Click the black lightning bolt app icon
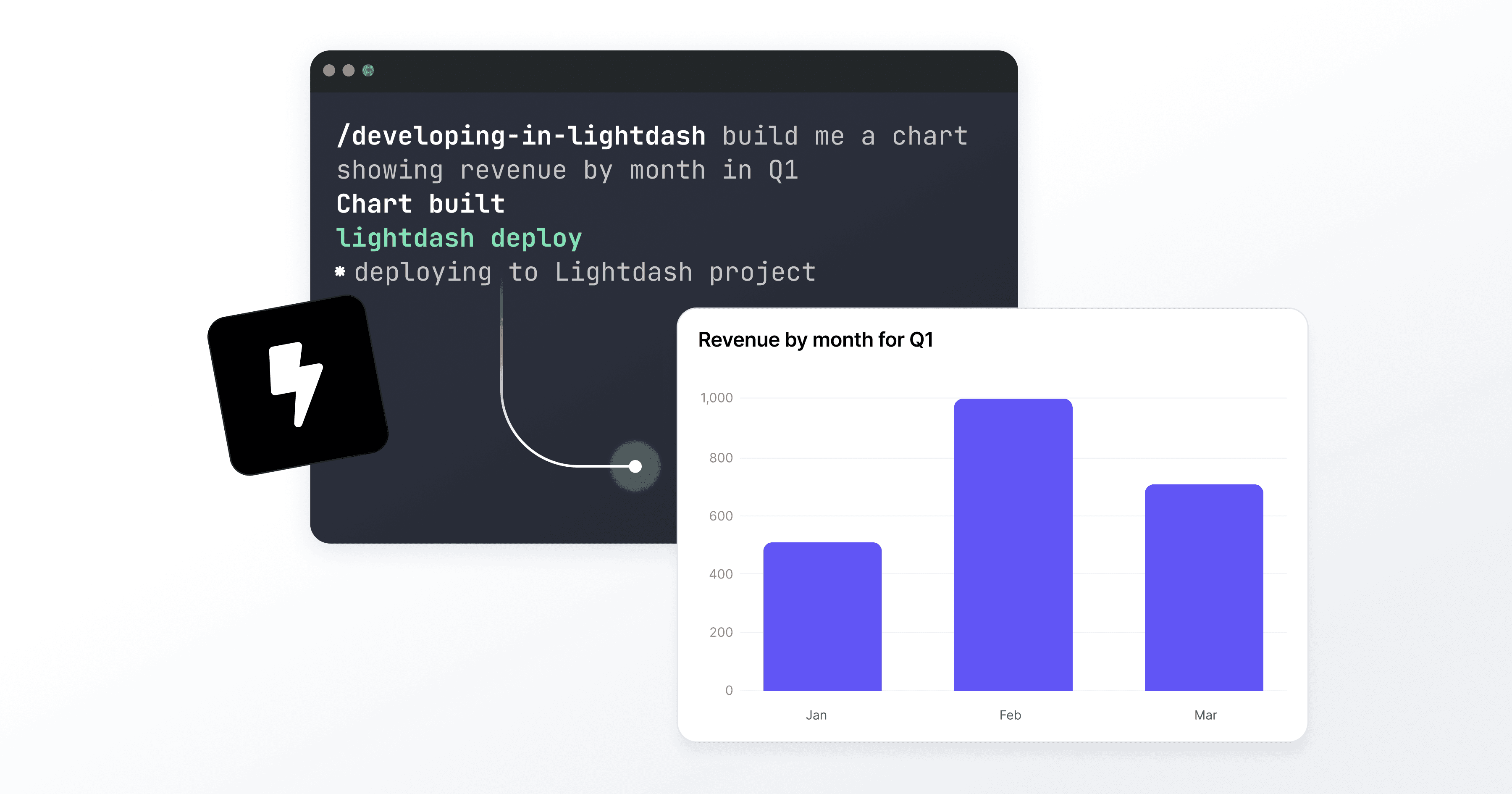This screenshot has height=794, width=1512. click(x=298, y=385)
